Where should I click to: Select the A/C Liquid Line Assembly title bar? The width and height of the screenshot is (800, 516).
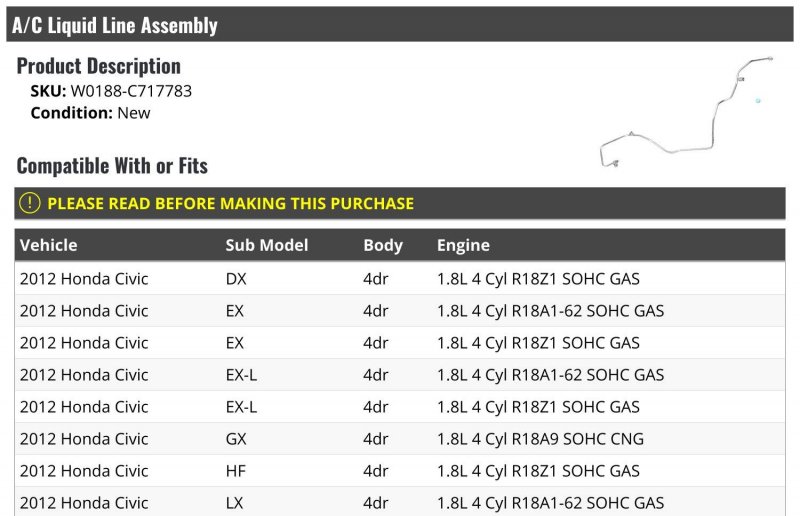(399, 24)
